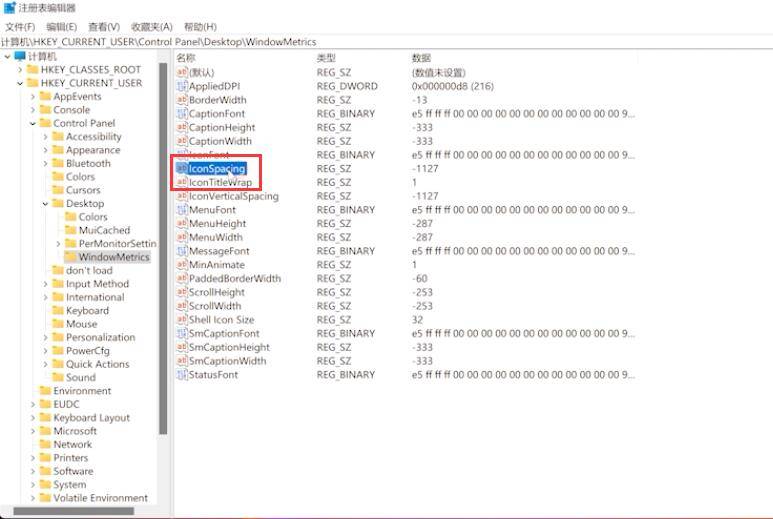Select the Sound folder icon
Screen dimensions: 773x519
pyautogui.click(x=58, y=377)
